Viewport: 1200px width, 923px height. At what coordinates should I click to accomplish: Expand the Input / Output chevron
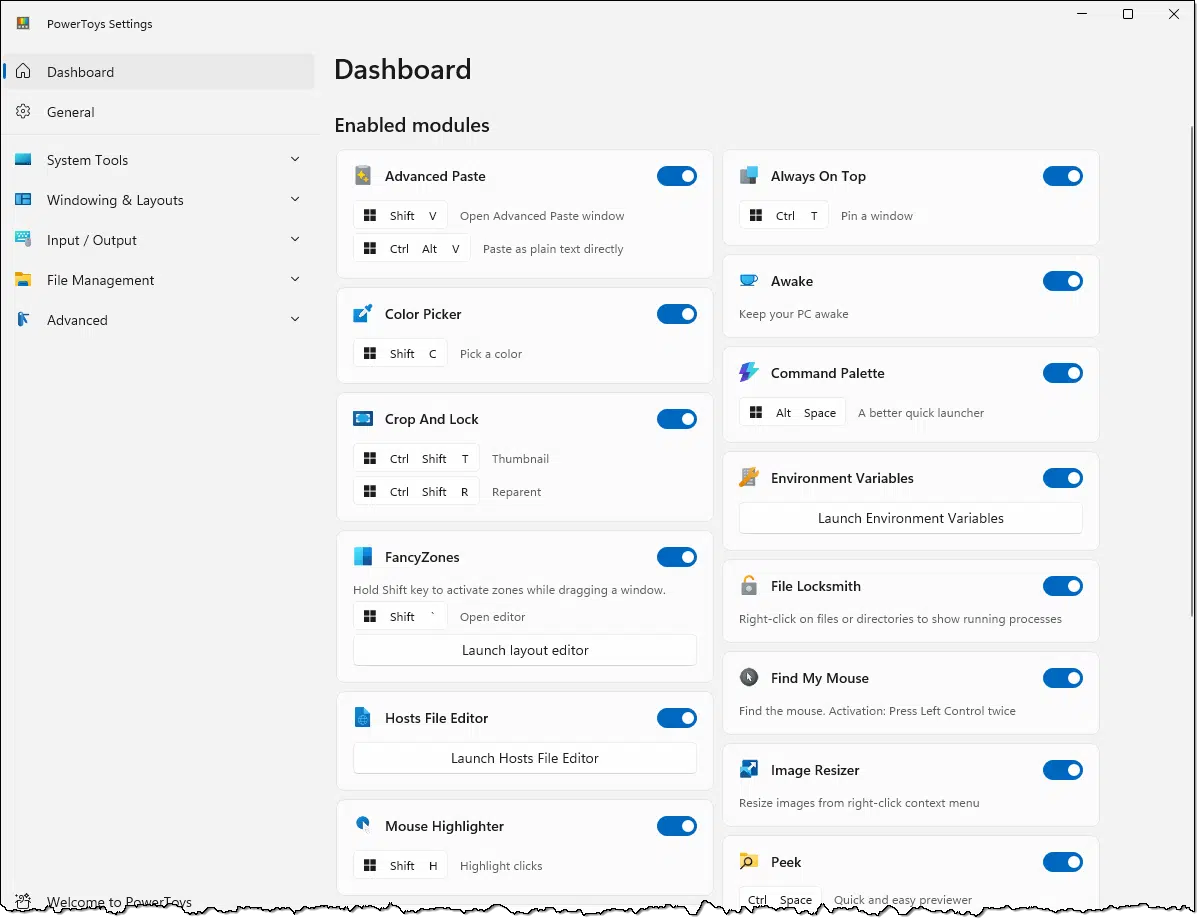click(295, 240)
